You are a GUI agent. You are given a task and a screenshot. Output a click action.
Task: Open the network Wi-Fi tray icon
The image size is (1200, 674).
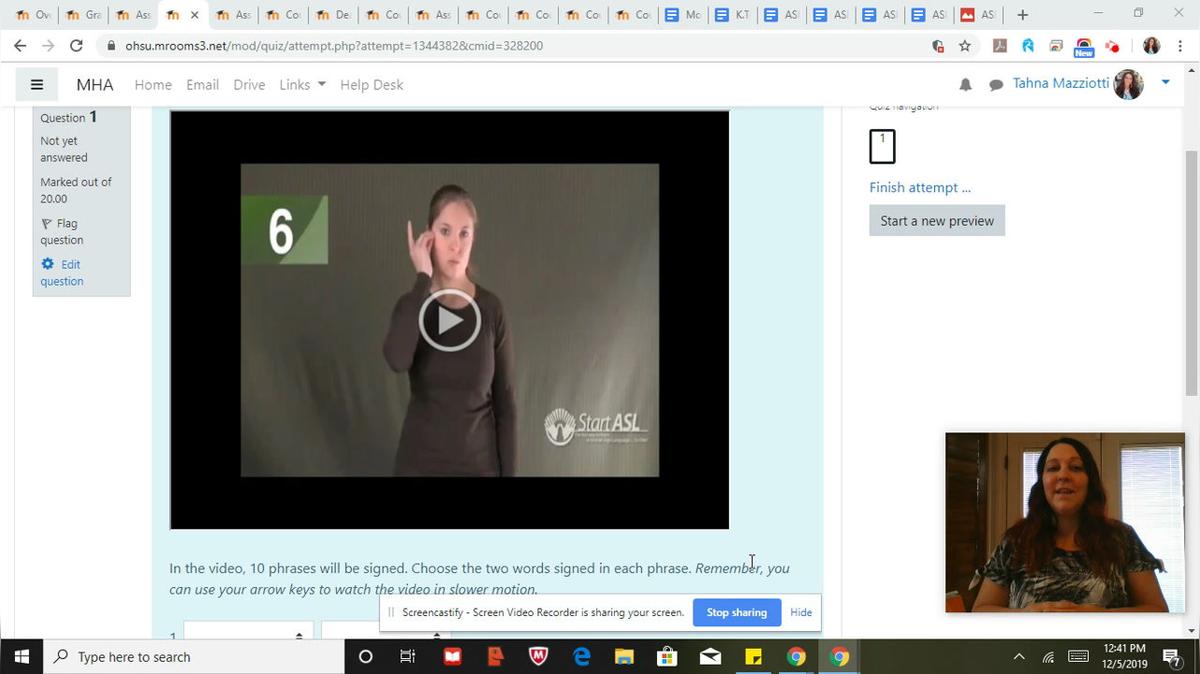[x=1049, y=657]
